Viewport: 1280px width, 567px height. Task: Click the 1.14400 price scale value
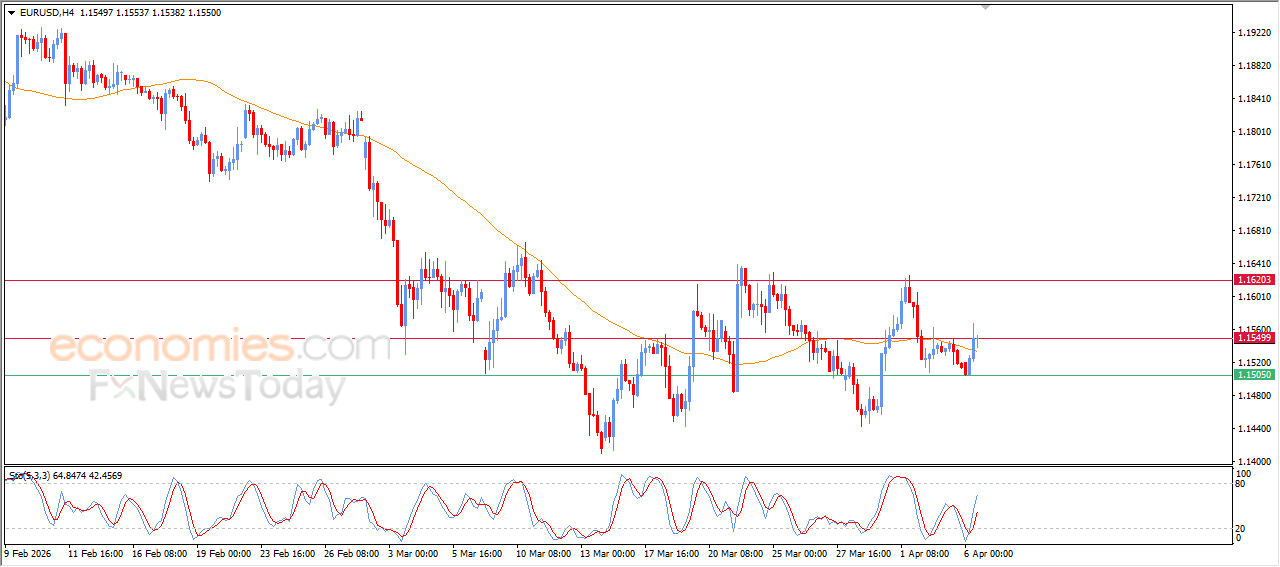(1253, 429)
